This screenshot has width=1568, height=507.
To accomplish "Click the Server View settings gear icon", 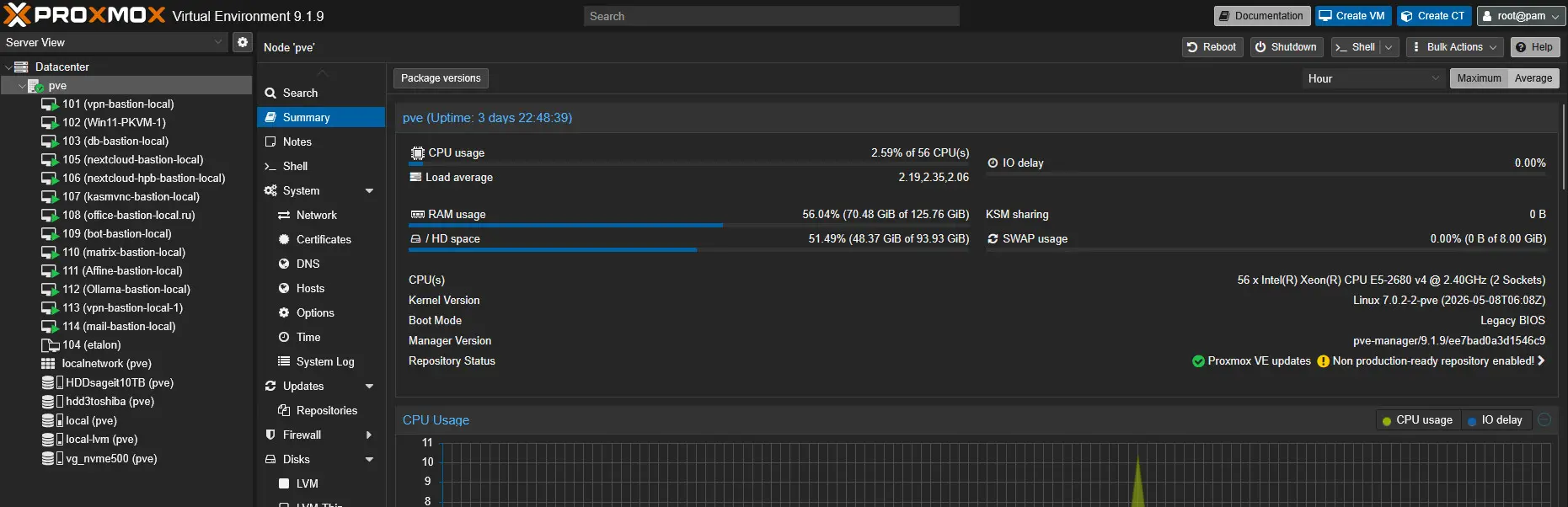I will click(x=243, y=42).
